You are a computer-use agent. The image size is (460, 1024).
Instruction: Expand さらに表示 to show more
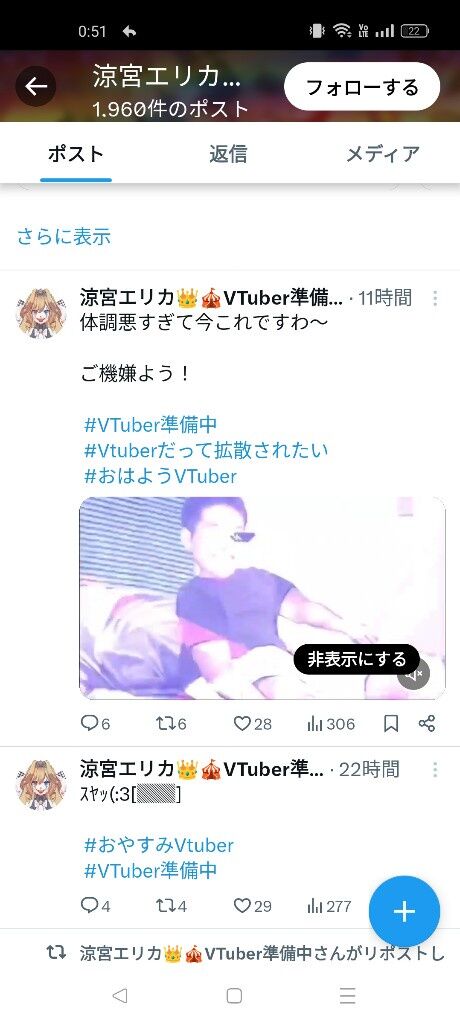[x=63, y=236]
